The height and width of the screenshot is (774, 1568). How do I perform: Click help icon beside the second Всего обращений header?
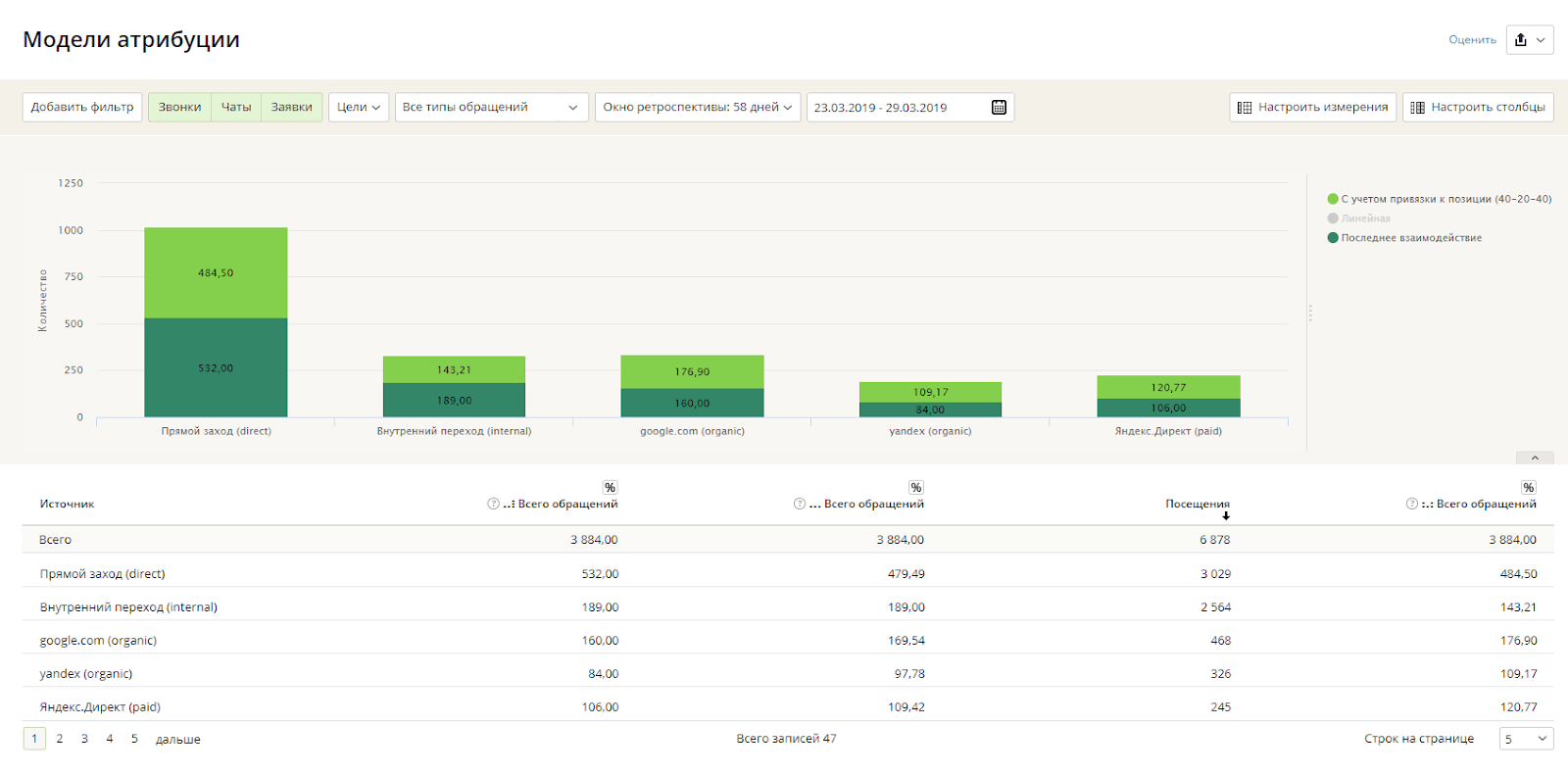(x=800, y=504)
